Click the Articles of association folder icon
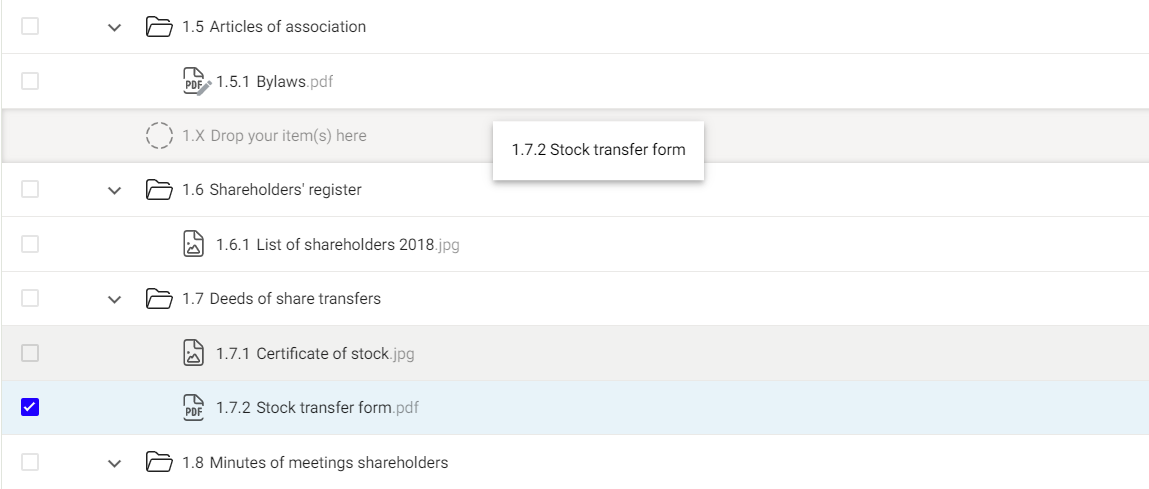Image resolution: width=1149 pixels, height=489 pixels. [x=160, y=27]
